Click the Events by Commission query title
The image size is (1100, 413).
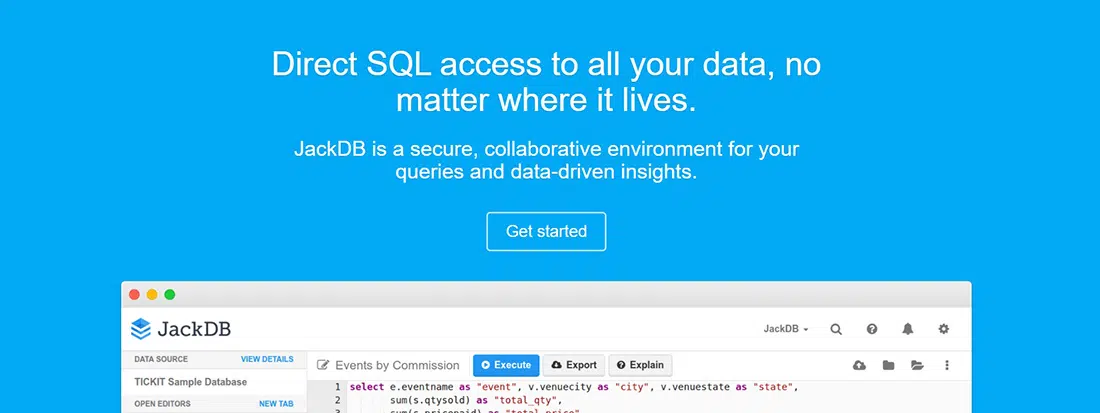[397, 365]
